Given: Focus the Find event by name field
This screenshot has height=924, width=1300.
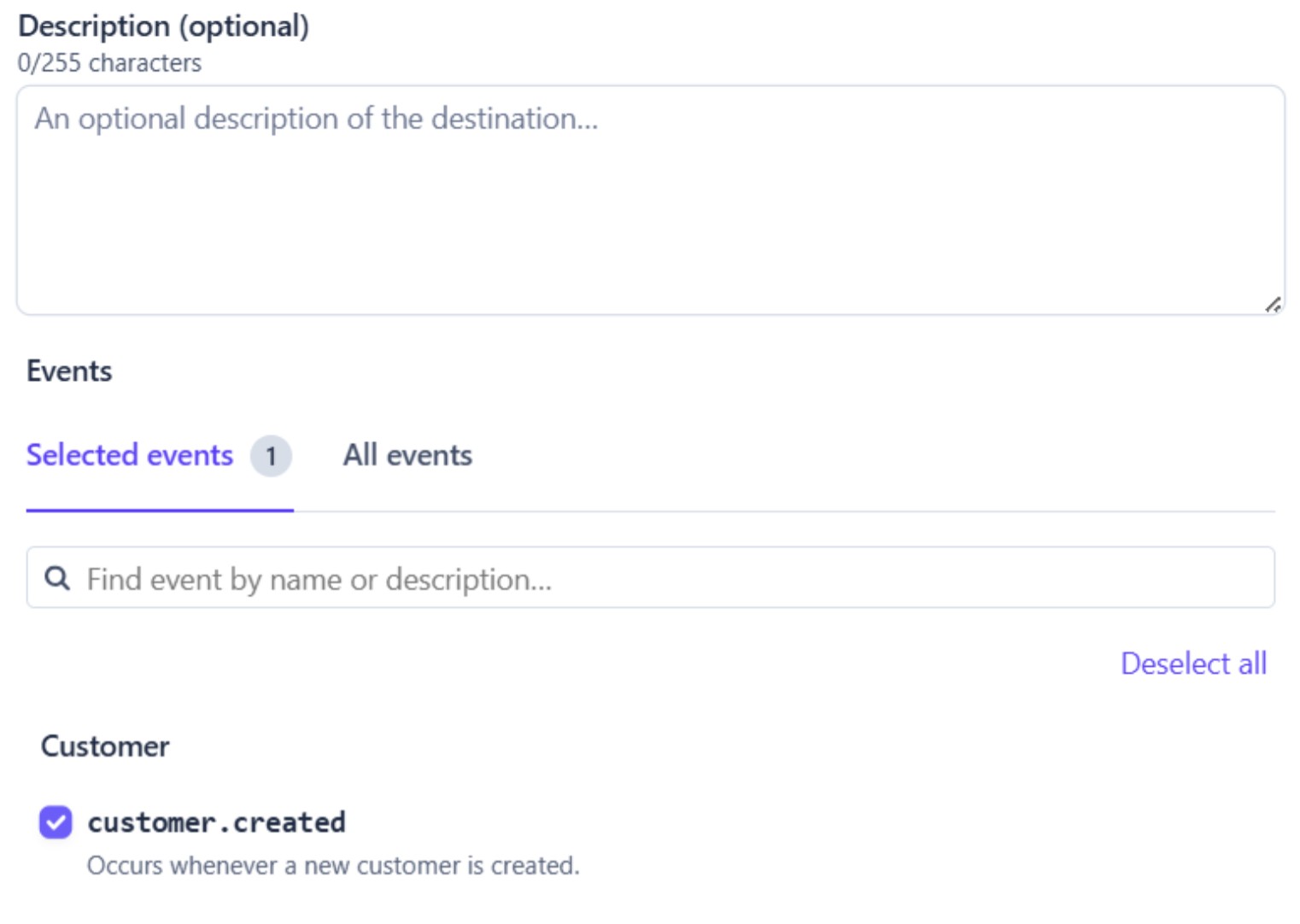Looking at the screenshot, I should 650,578.
